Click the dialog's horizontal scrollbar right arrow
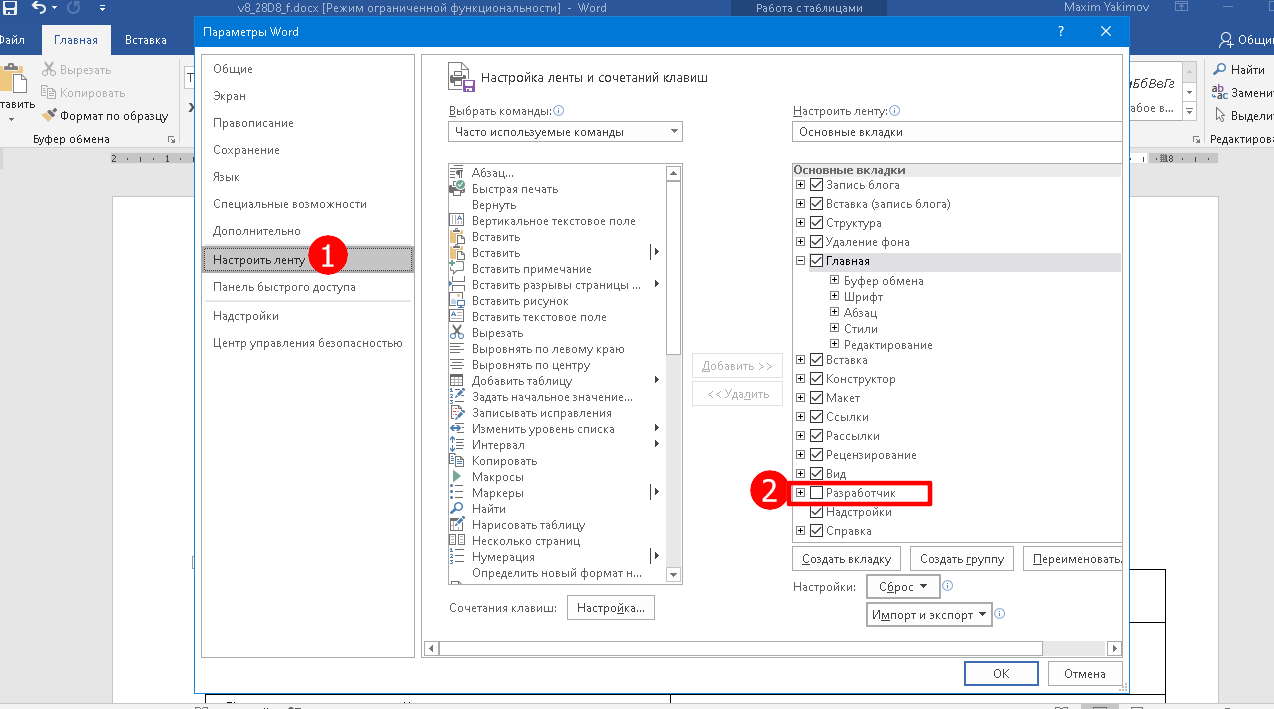The height and width of the screenshot is (709, 1274). click(x=1115, y=649)
